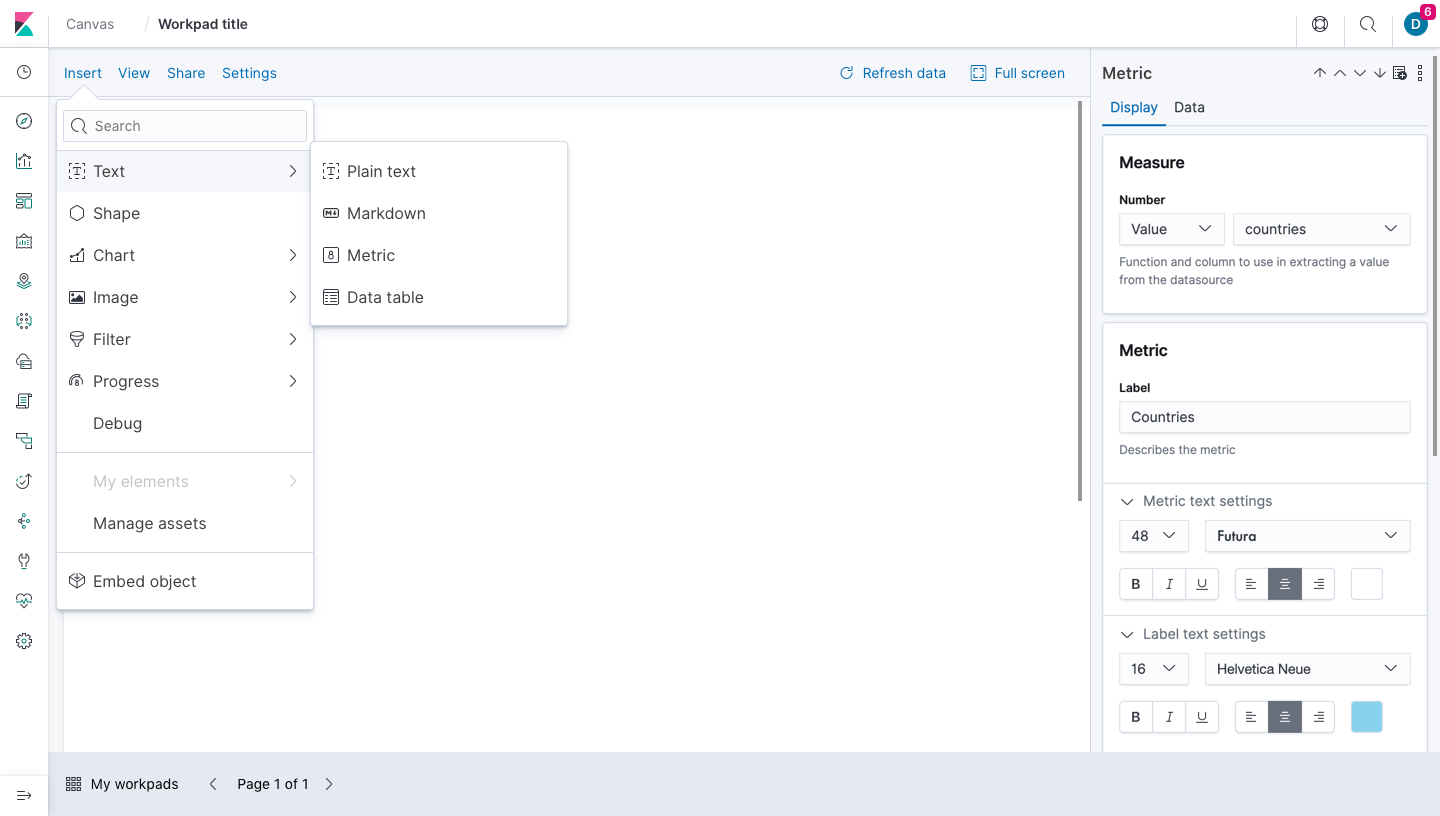Expand the Chart submenu
The image size is (1440, 816).
tap(185, 255)
